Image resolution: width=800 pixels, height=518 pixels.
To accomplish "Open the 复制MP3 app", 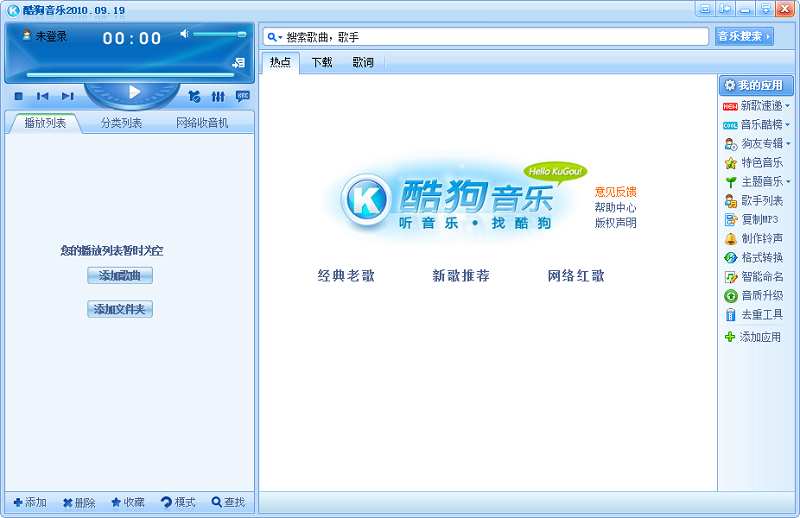I will 752,219.
